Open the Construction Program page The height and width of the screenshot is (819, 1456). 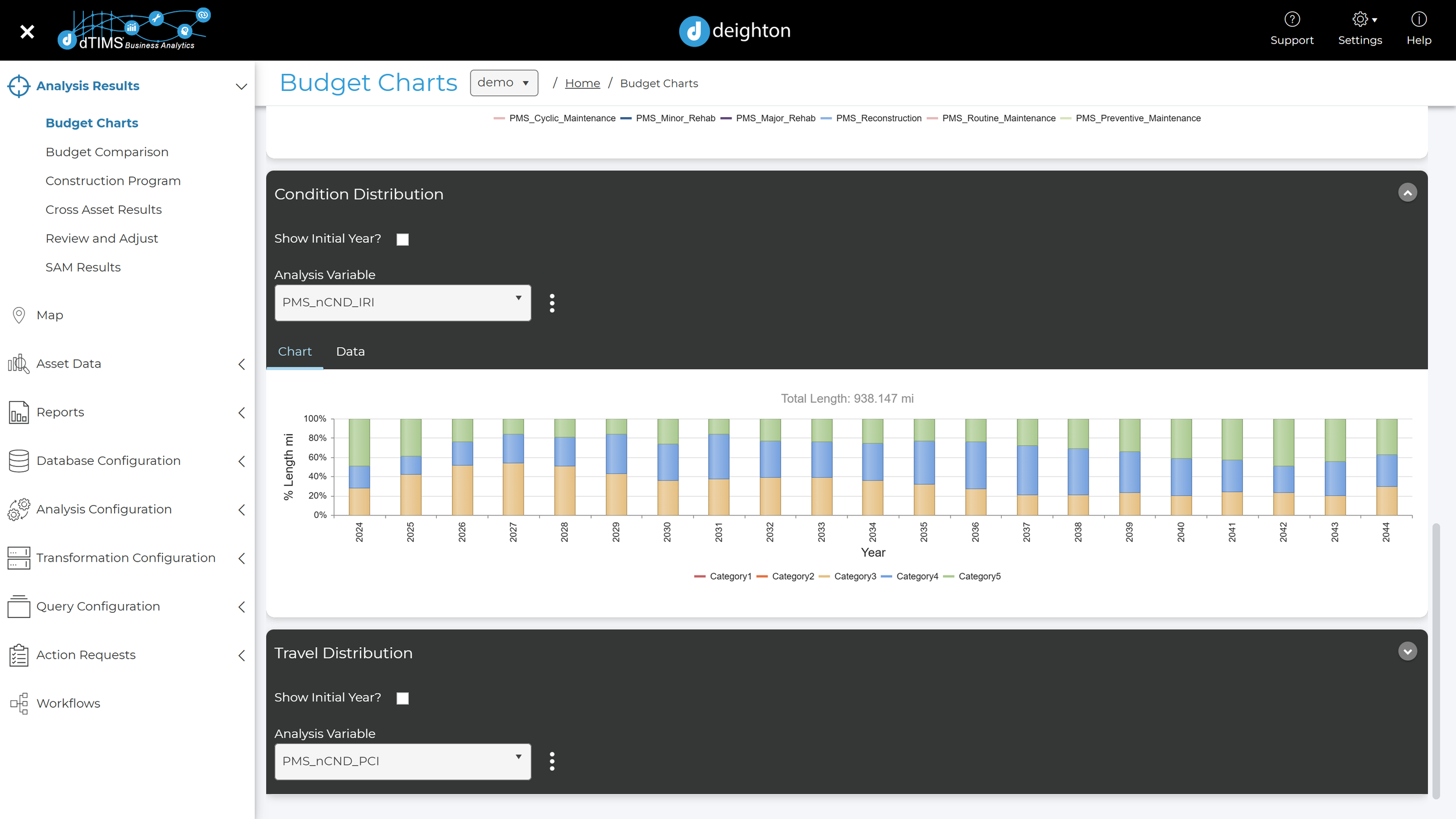pyautogui.click(x=113, y=181)
